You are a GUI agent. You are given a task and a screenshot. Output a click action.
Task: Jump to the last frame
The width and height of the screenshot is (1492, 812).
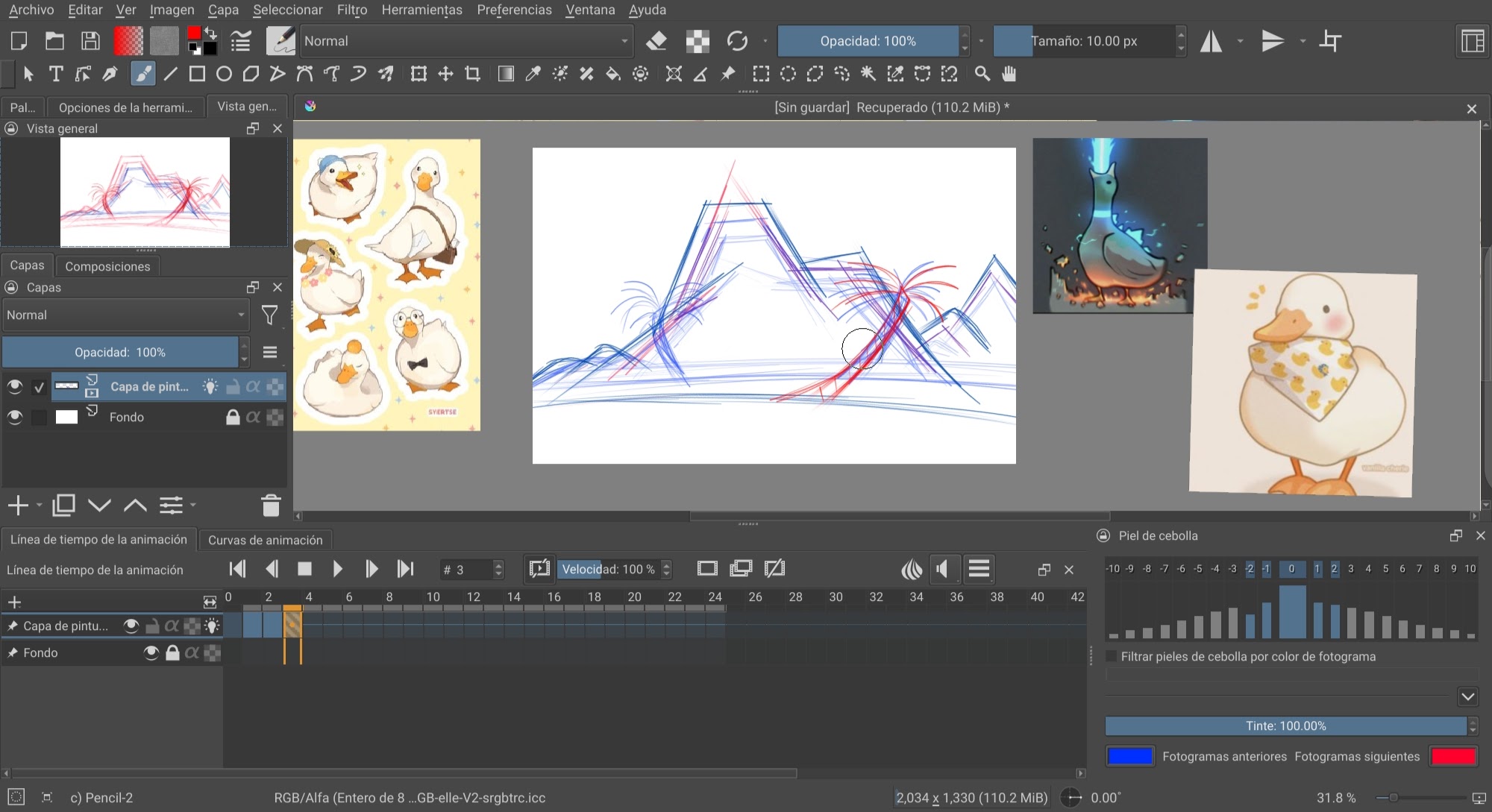coord(405,570)
